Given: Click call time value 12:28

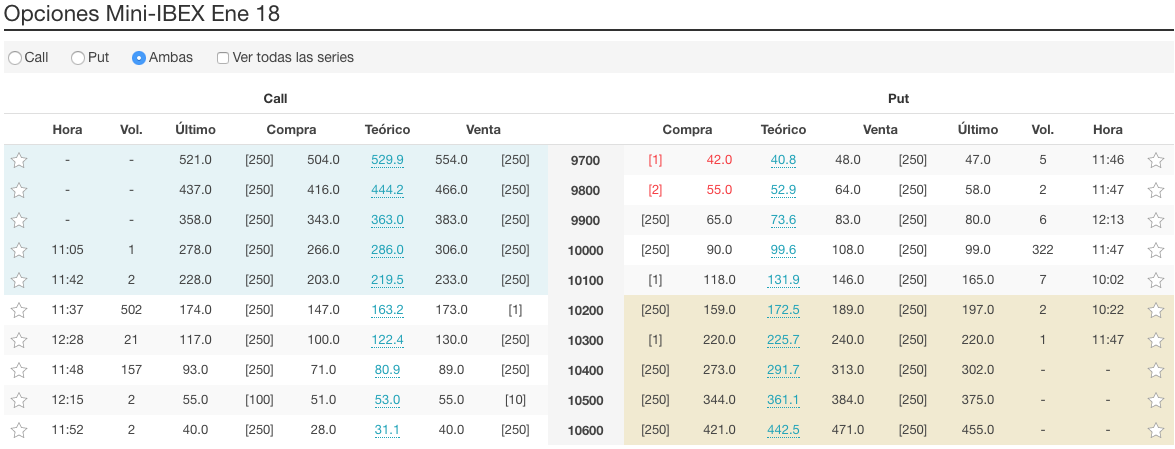Looking at the screenshot, I should click(67, 340).
